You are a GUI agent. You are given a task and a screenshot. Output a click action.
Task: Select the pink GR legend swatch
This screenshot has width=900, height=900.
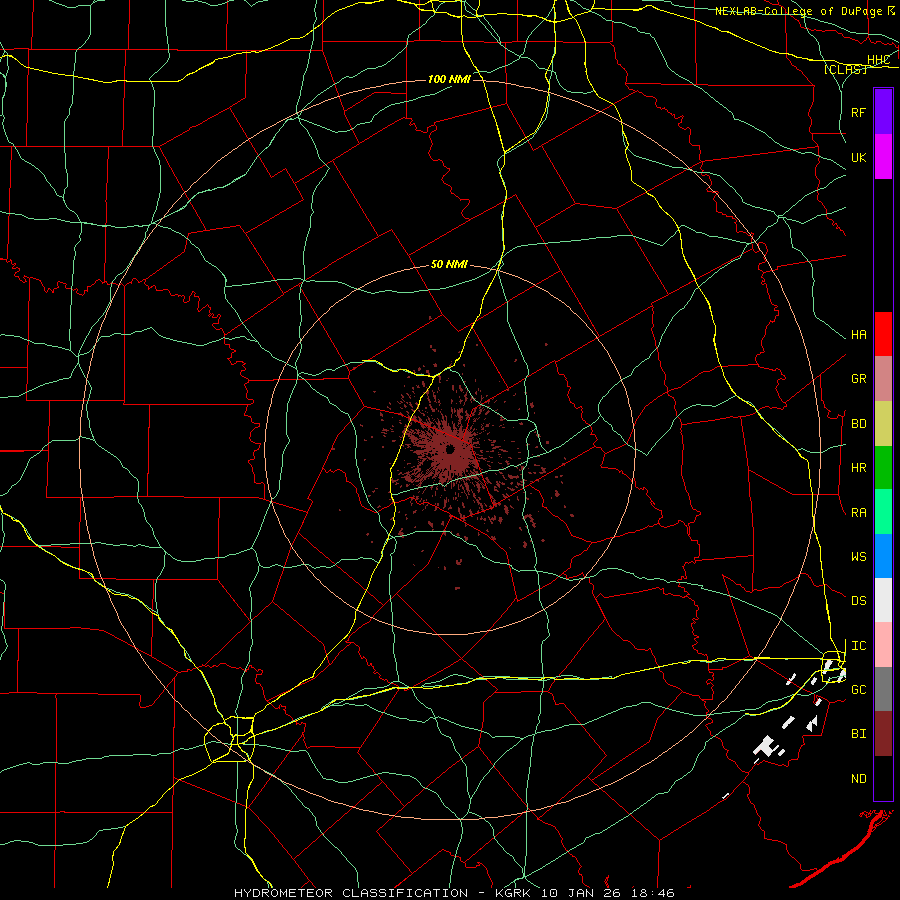click(883, 379)
